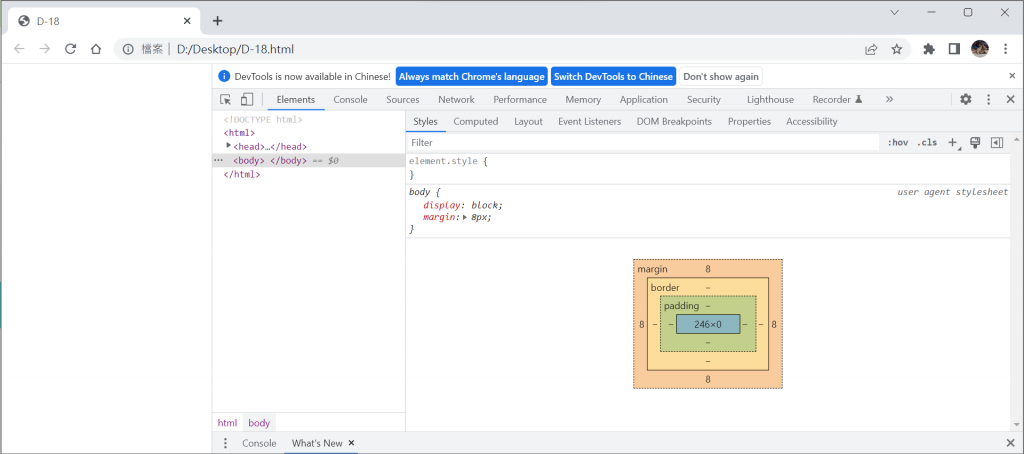This screenshot has width=1024, height=454.
Task: Toggle the .cls element classes panel
Action: point(927,143)
